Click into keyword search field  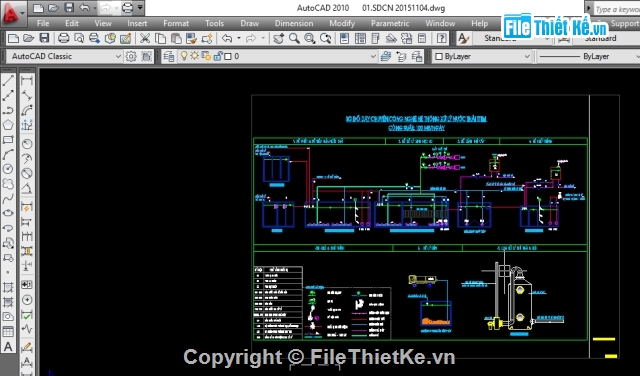pos(617,9)
